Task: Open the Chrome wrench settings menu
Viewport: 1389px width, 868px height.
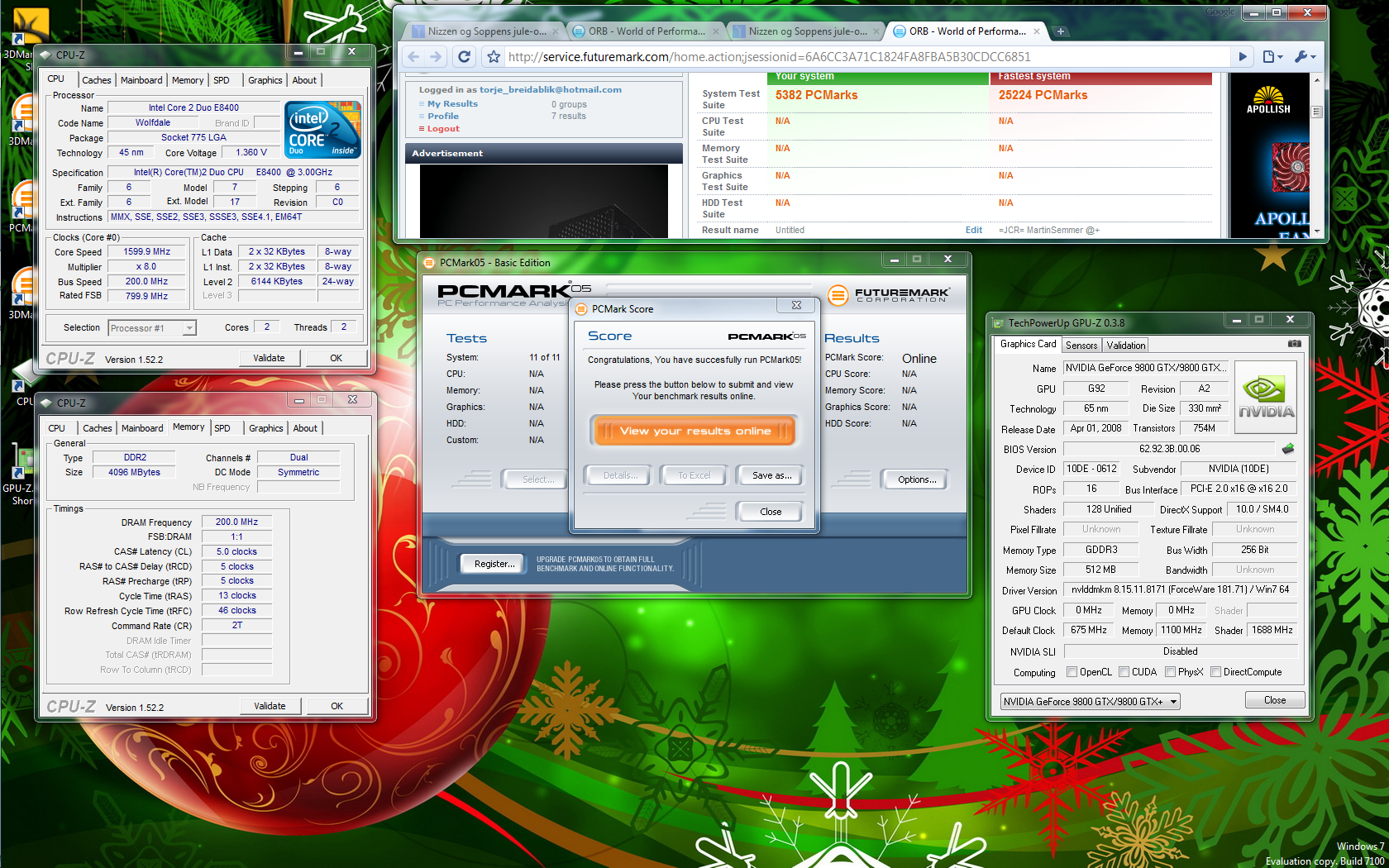Action: [x=1305, y=57]
